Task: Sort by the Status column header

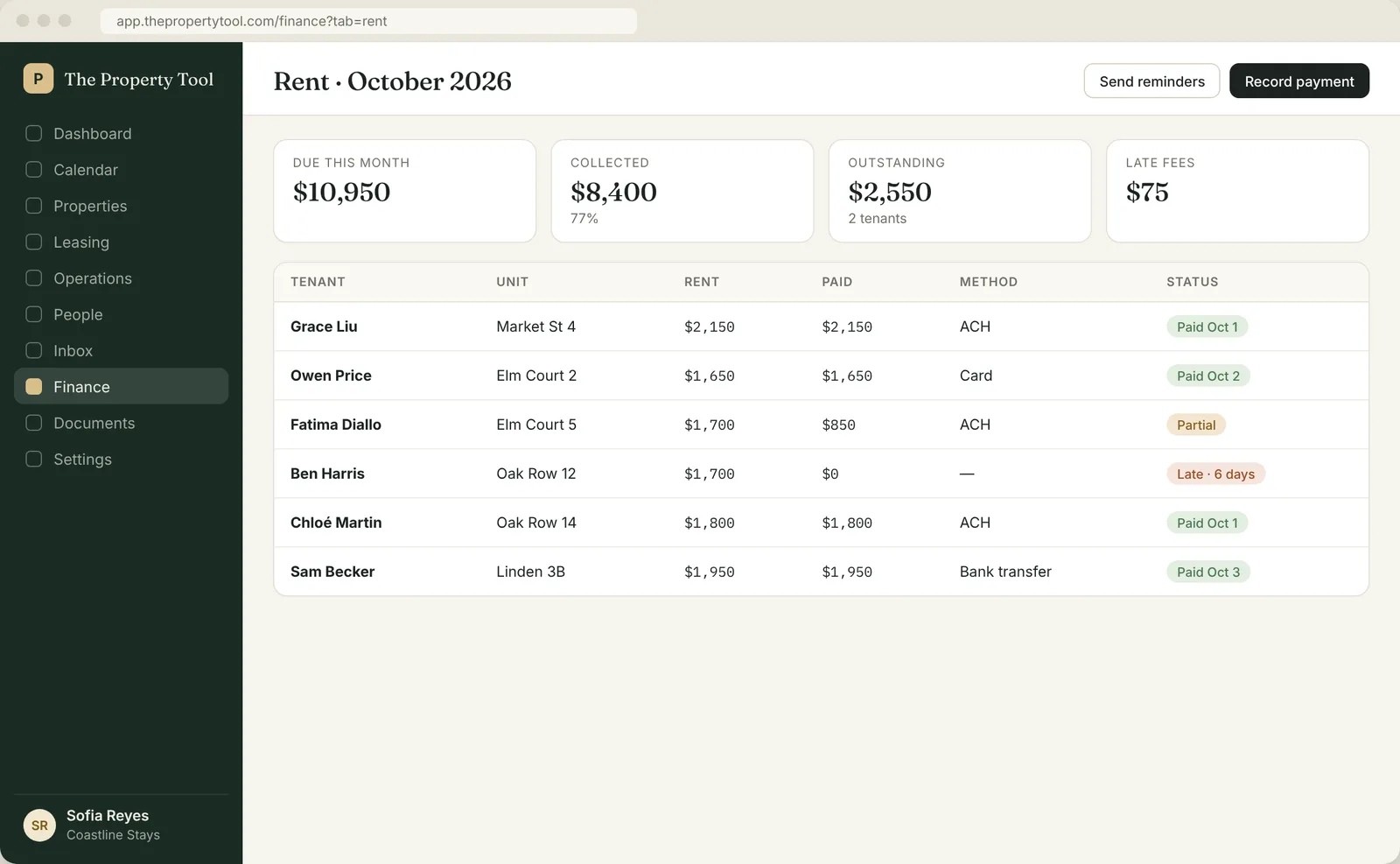Action: point(1192,282)
